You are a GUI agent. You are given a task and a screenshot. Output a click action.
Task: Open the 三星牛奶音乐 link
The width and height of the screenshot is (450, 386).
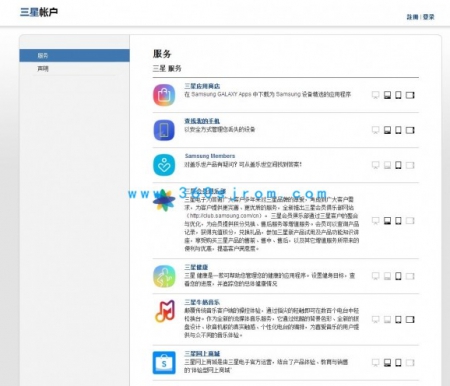[202, 302]
